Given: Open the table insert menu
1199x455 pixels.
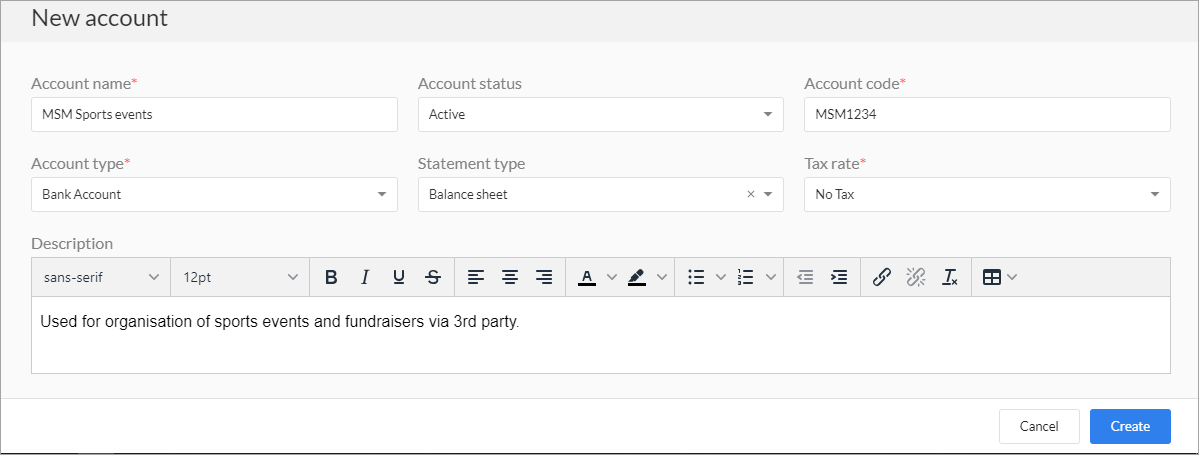Looking at the screenshot, I should (999, 277).
